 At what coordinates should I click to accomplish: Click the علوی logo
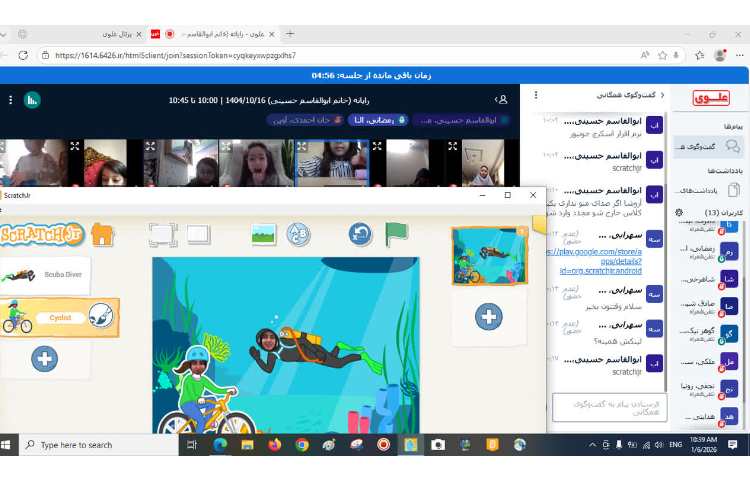711,98
